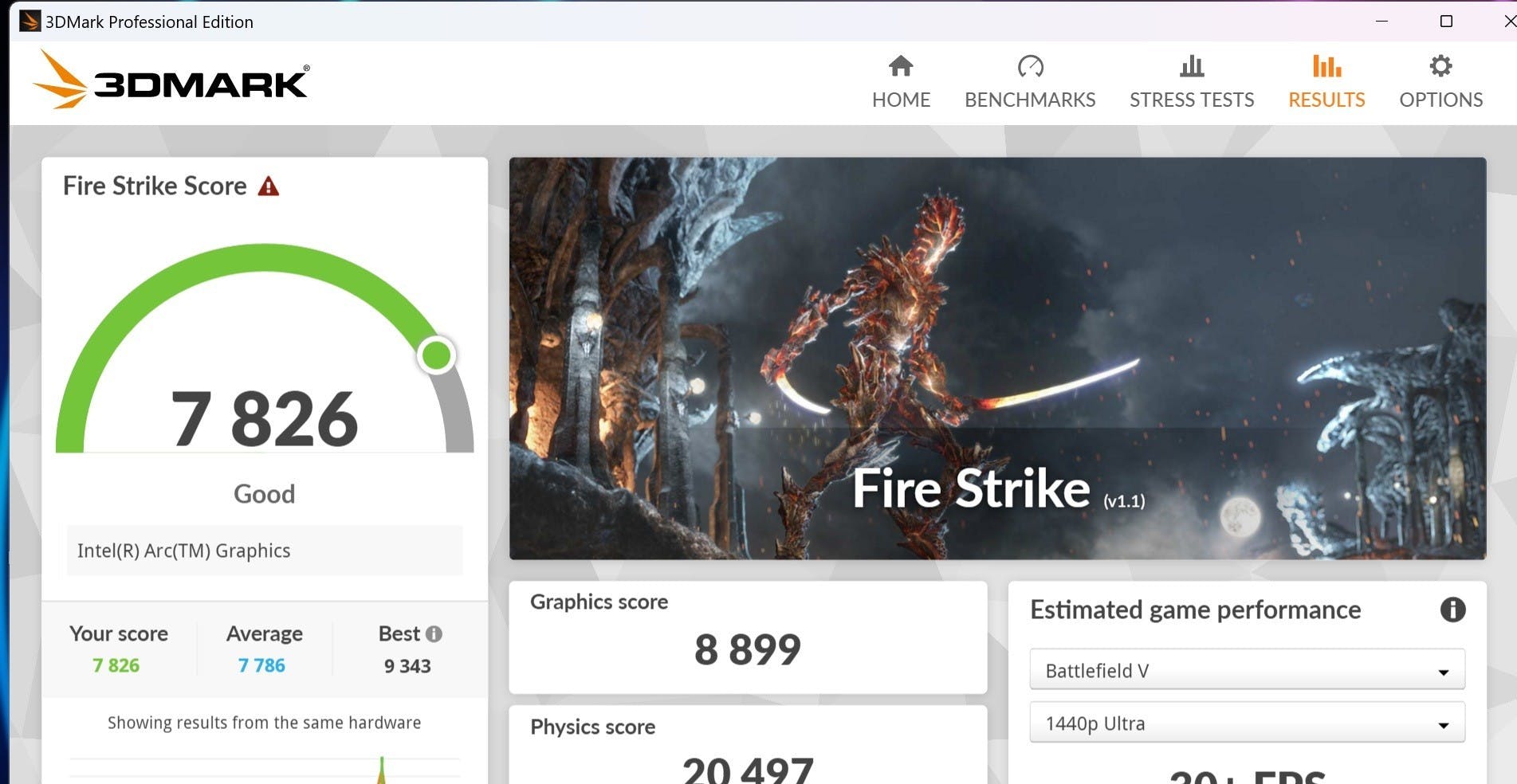Click the Estimated game performance info icon
Viewport: 1517px width, 784px height.
tap(1452, 610)
